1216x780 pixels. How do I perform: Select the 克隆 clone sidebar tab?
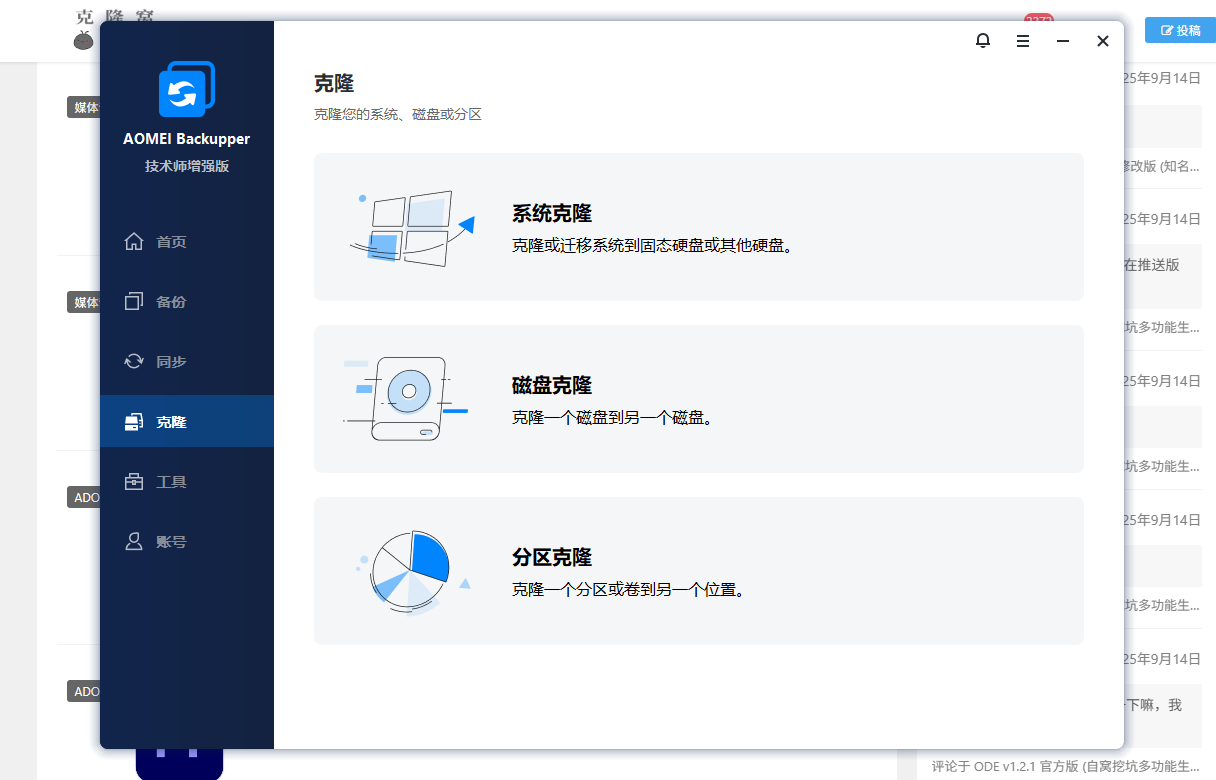click(x=171, y=422)
